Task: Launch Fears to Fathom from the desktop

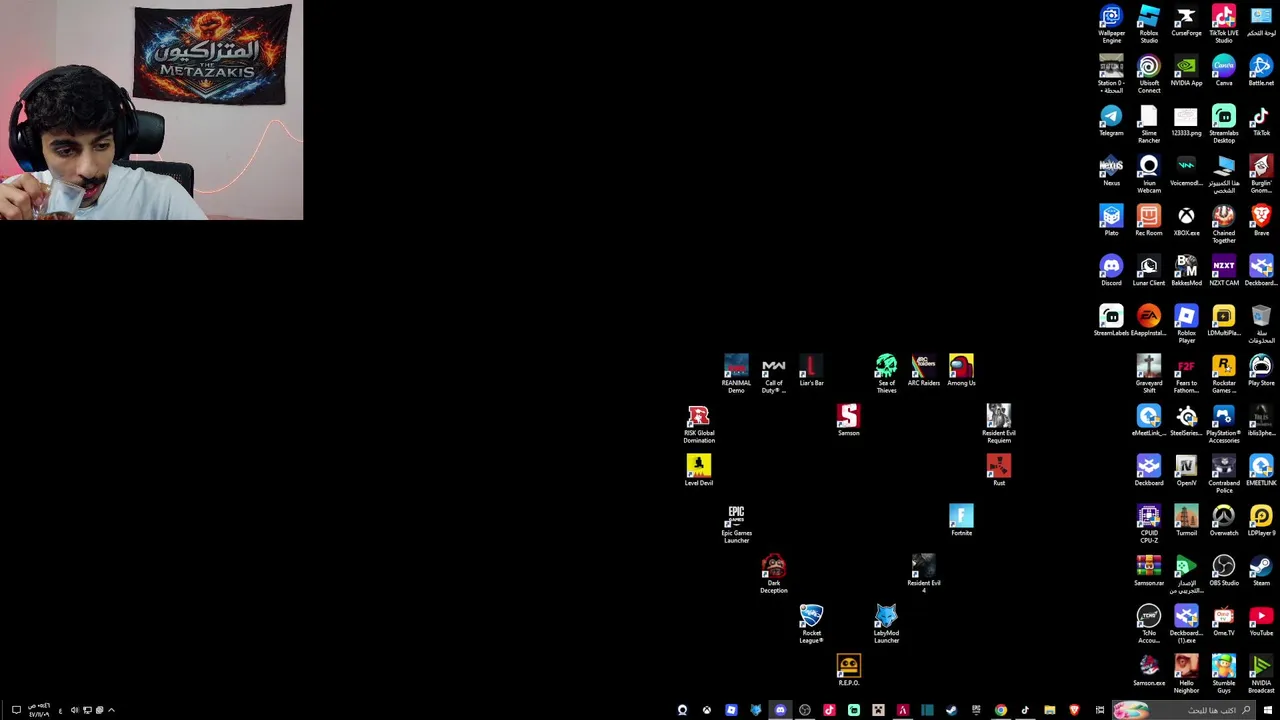Action: [1186, 374]
